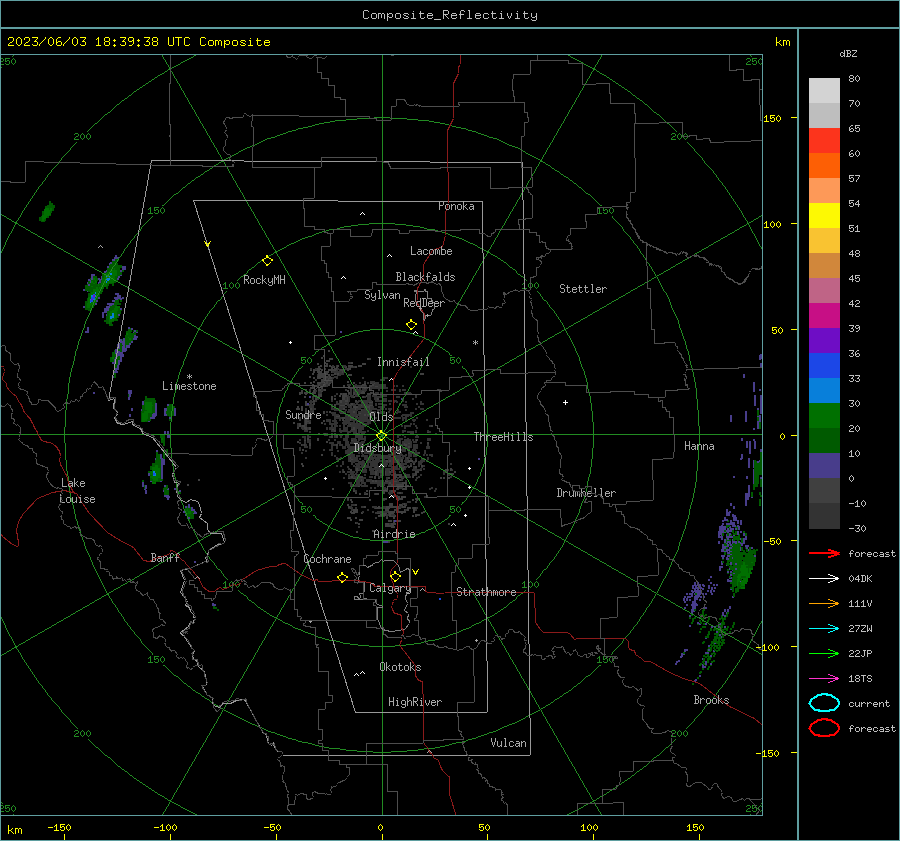900x841 pixels.
Task: Click the -100 tick on bottom km axis
Action: point(165,828)
